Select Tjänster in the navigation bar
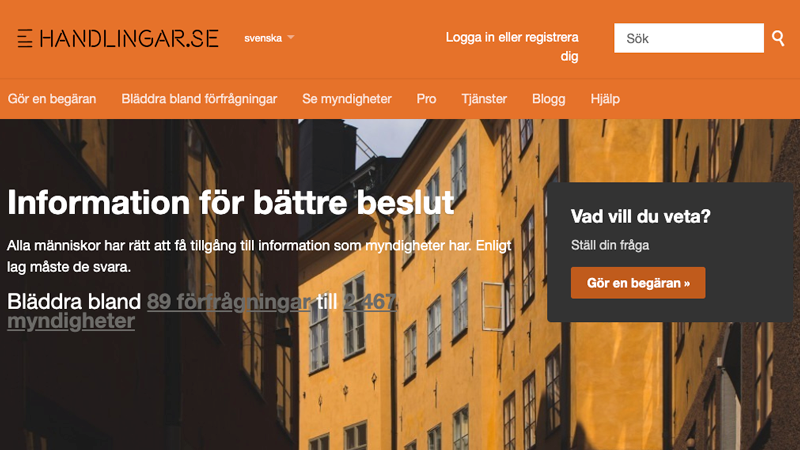This screenshot has width=800, height=450. (x=484, y=99)
